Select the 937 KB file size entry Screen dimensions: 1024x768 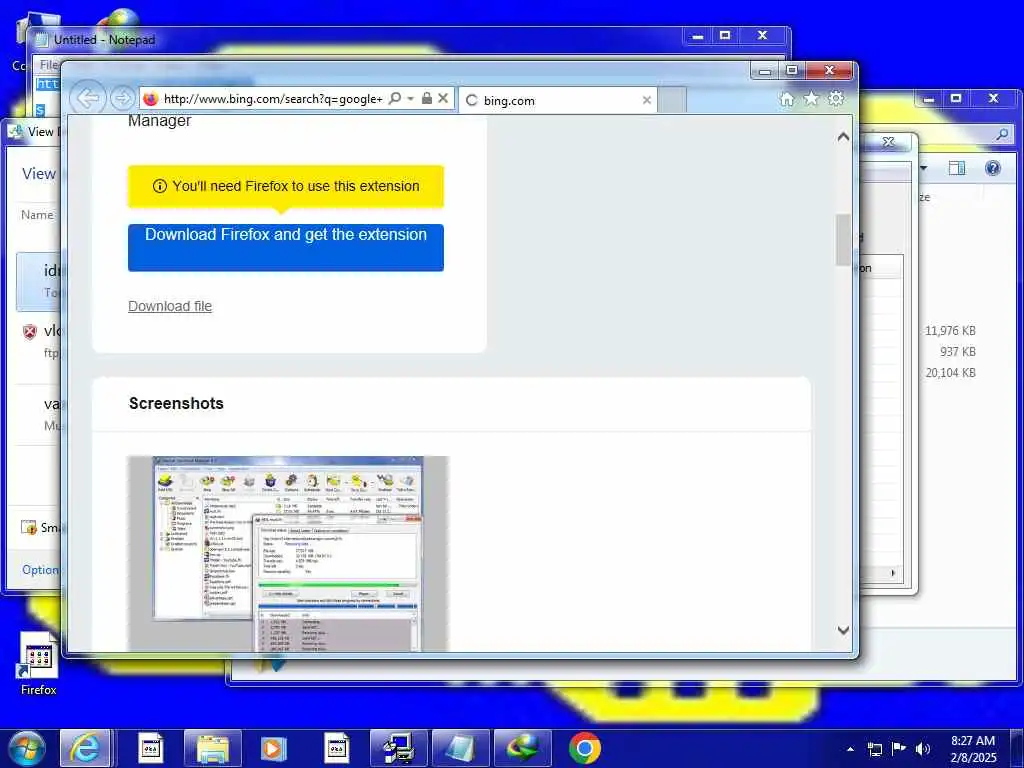pos(958,352)
